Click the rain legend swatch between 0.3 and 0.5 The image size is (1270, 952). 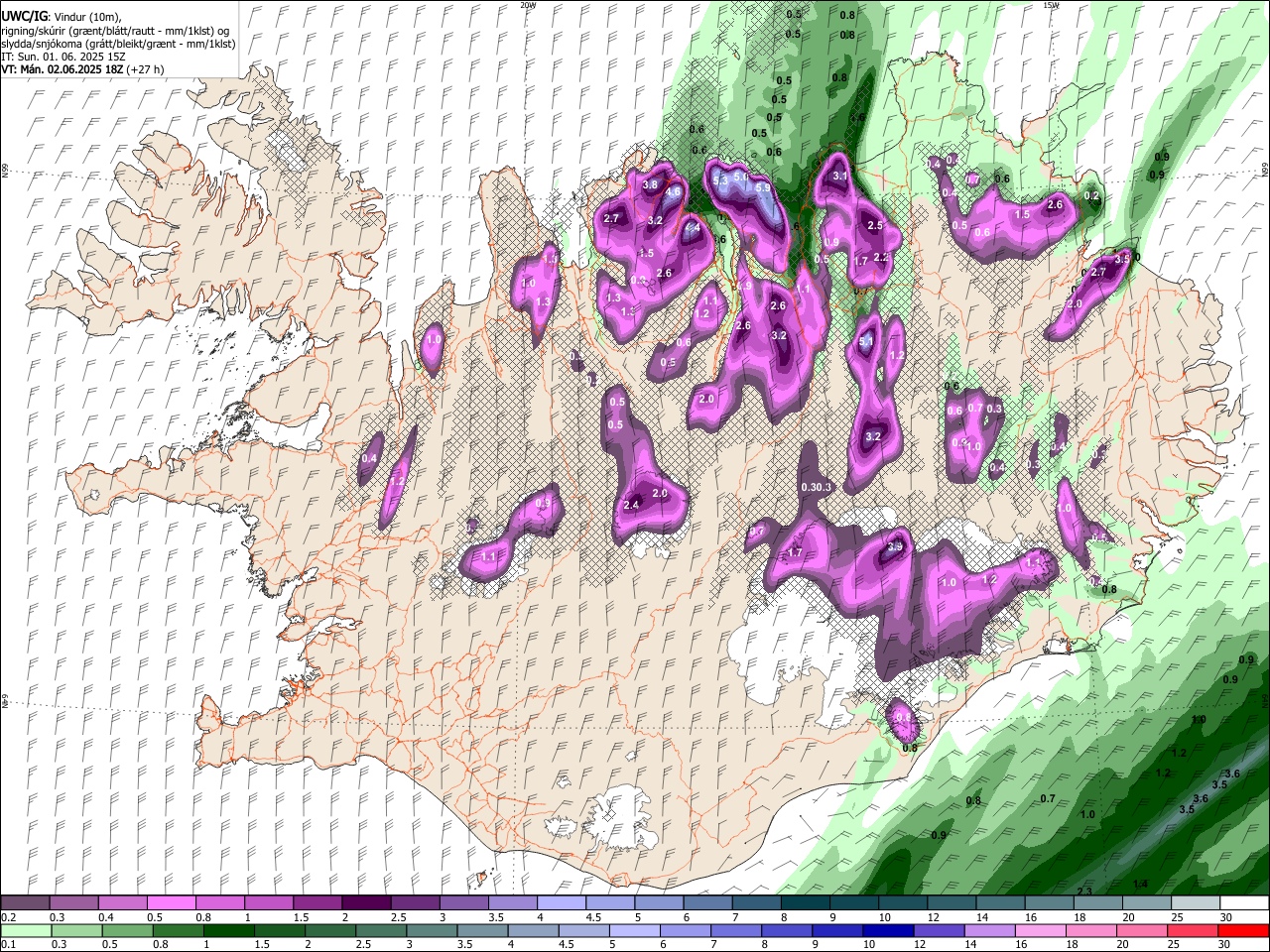click(x=76, y=930)
